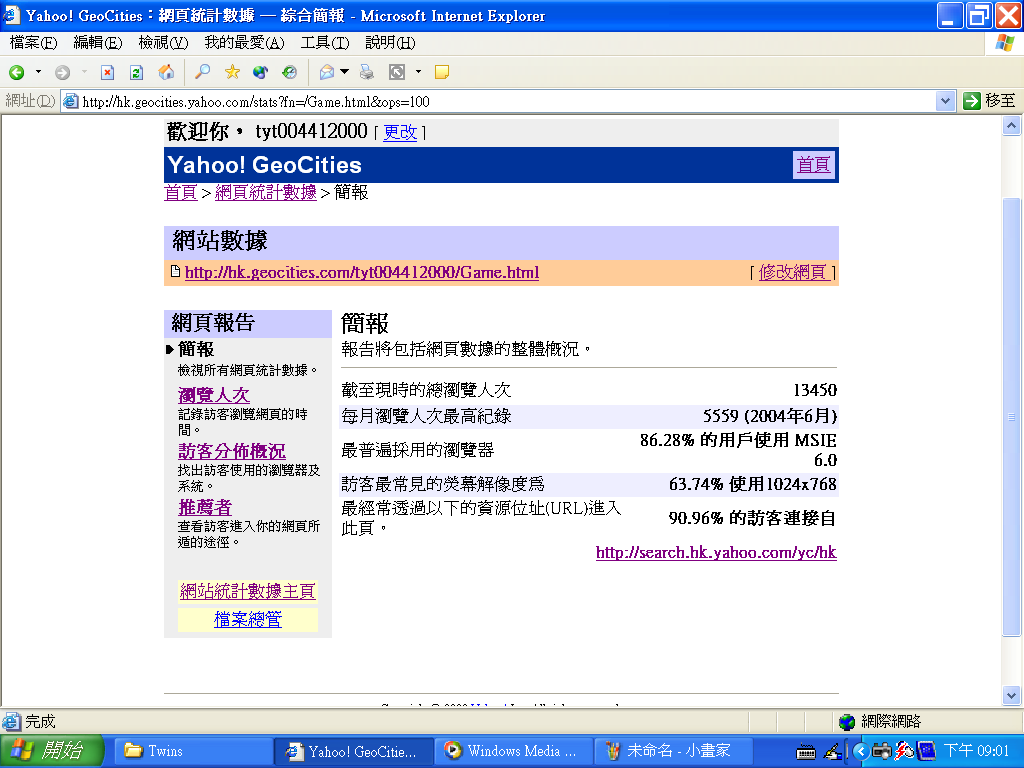Screen dimensions: 1024x768
Task: Expand hidden tray icons with the chevron
Action: point(860,752)
